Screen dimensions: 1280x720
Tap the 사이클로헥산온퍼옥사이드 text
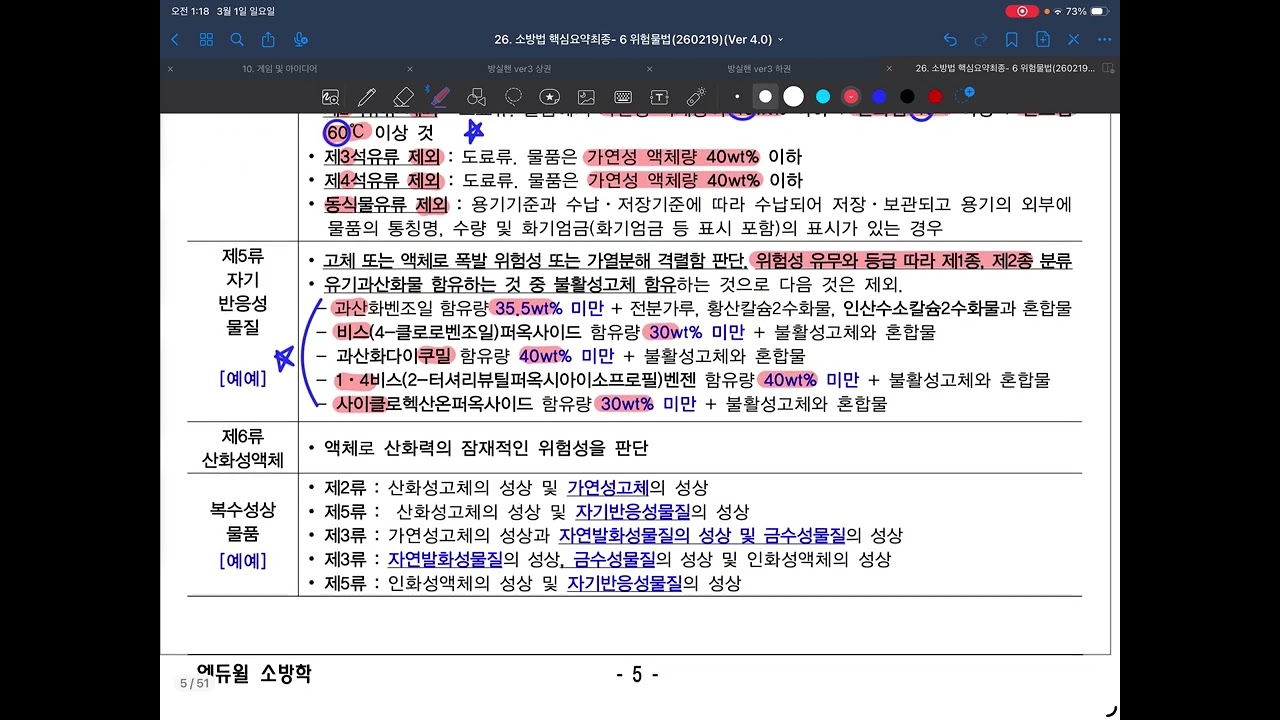(434, 404)
